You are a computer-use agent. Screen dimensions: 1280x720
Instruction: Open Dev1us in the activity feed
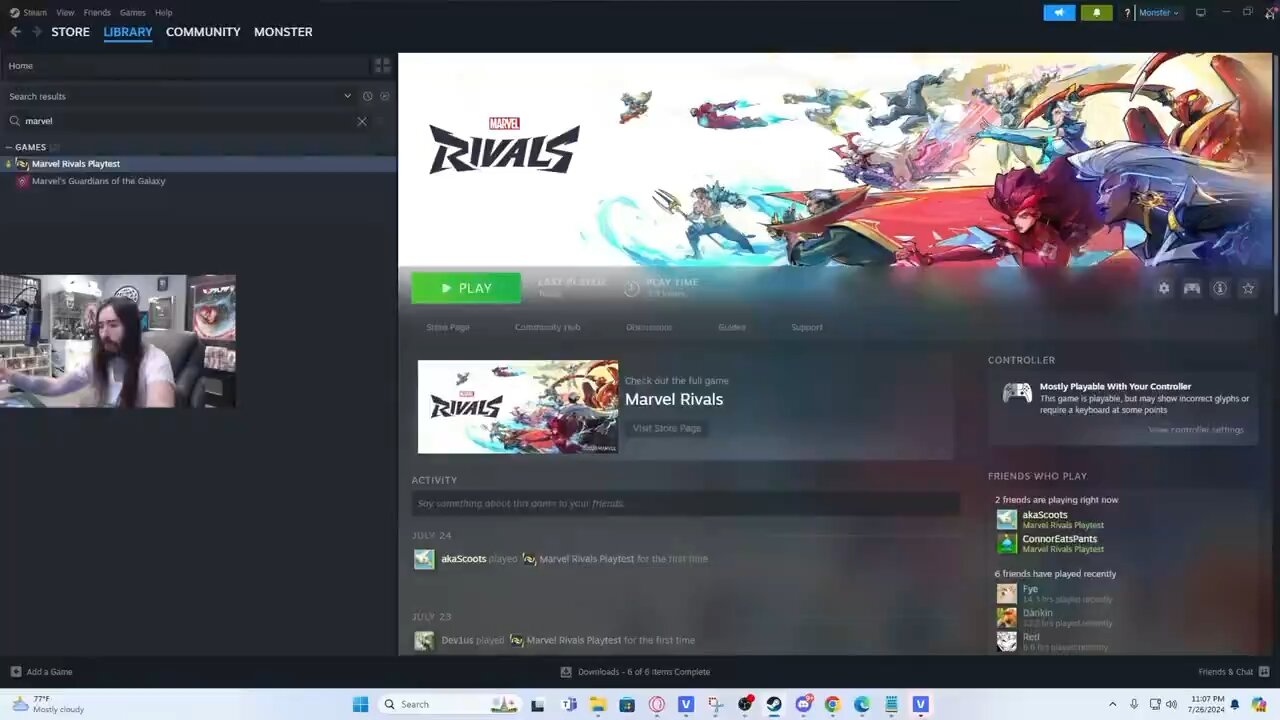457,640
